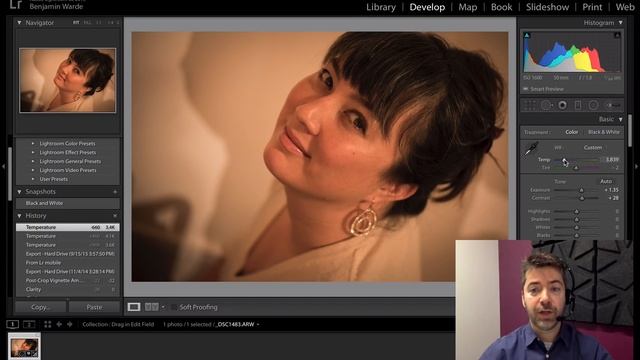Set Navigator zoom to FILL

[x=87, y=23]
